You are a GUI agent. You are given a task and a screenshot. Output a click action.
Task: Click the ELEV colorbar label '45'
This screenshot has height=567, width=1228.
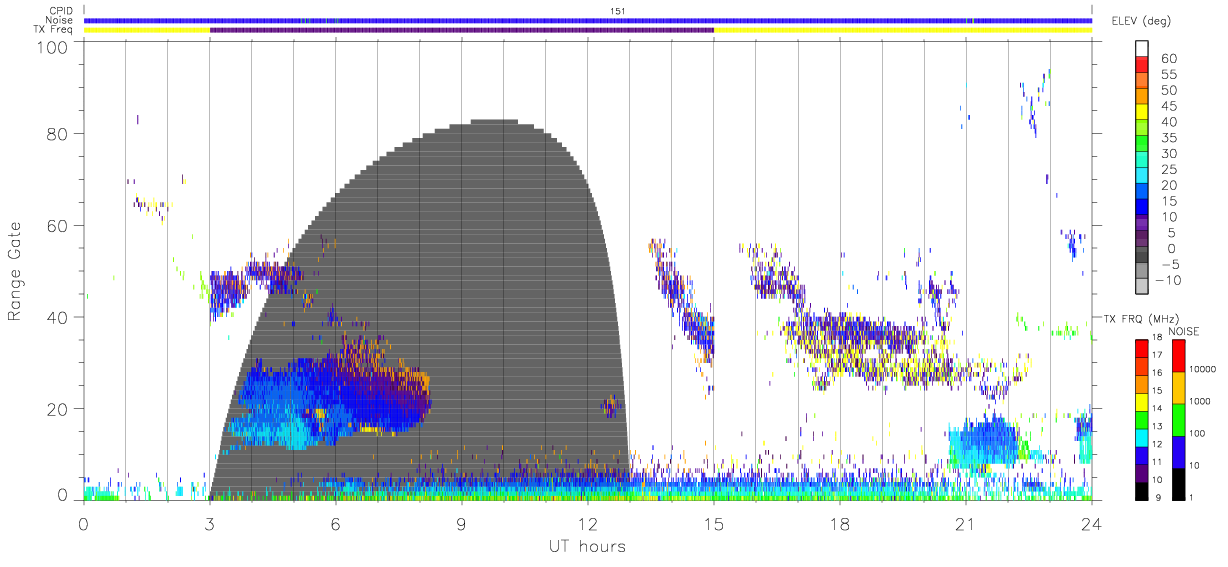1168,106
